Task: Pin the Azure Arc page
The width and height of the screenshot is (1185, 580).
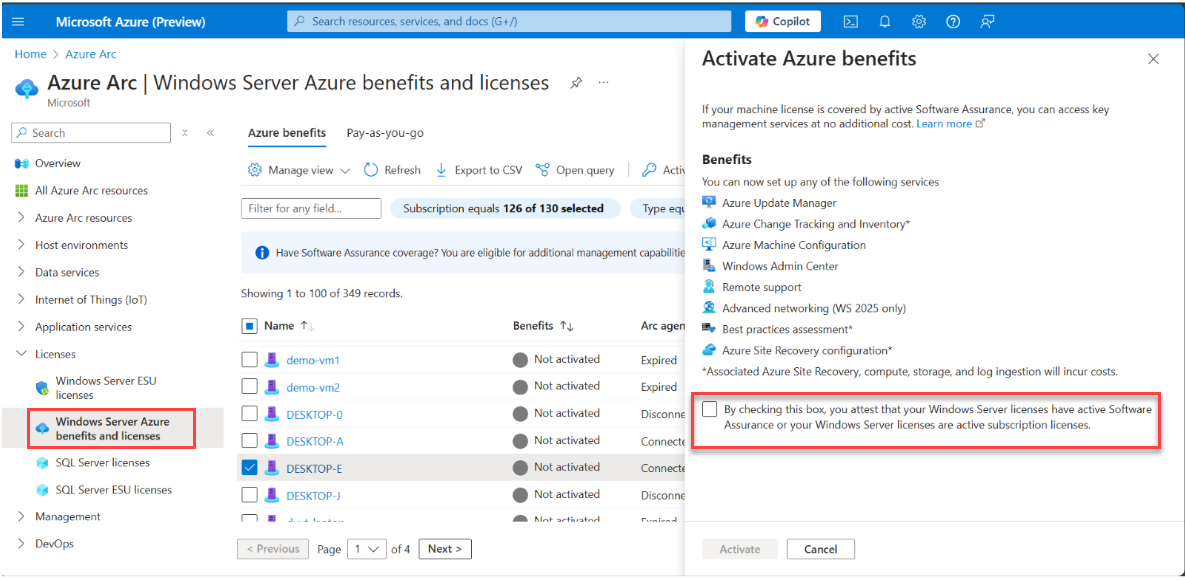Action: click(576, 83)
